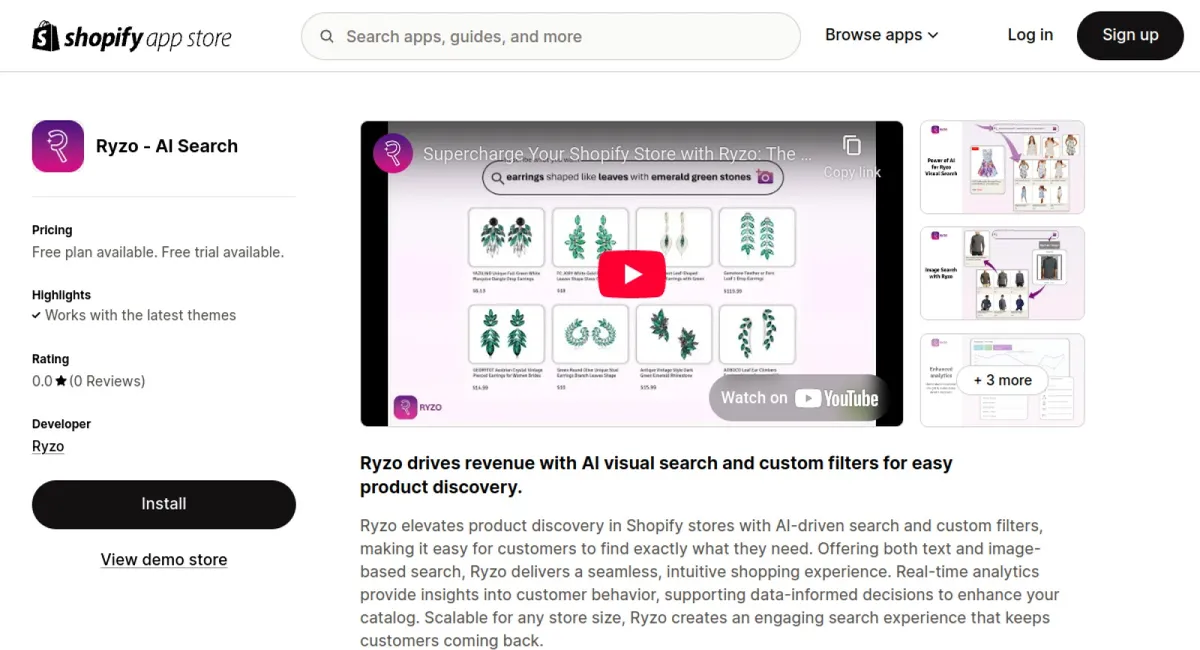Click the Install button
The image size is (1200, 650).
click(164, 504)
